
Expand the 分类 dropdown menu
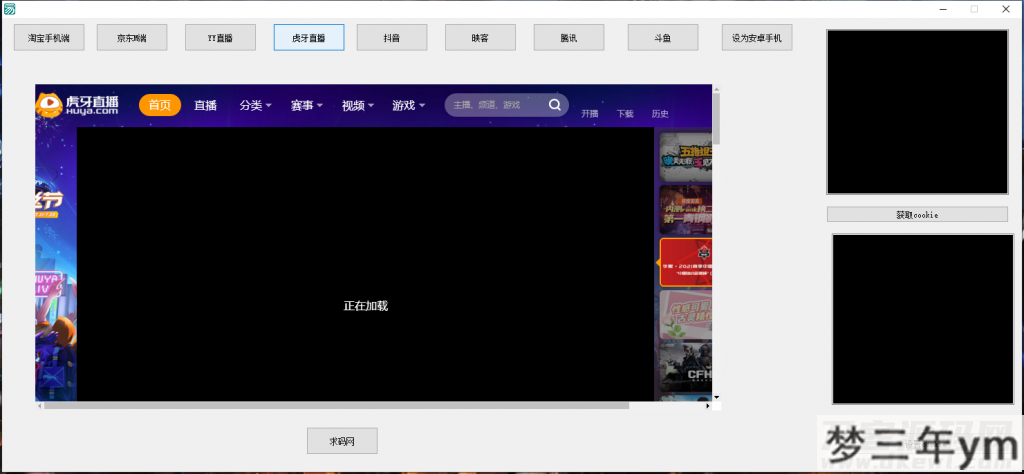[255, 105]
